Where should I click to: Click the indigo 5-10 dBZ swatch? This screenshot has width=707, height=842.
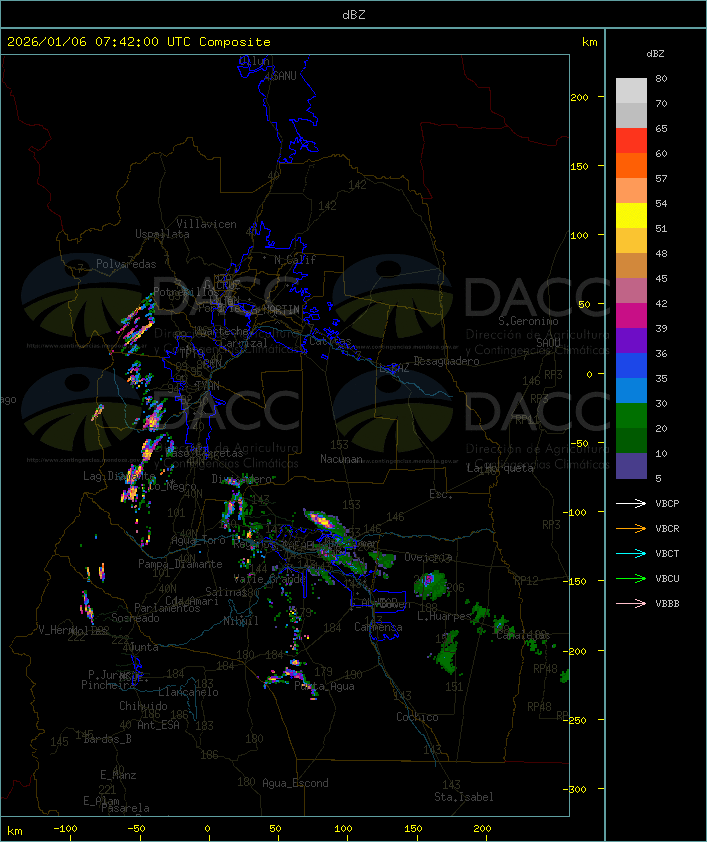[x=631, y=466]
